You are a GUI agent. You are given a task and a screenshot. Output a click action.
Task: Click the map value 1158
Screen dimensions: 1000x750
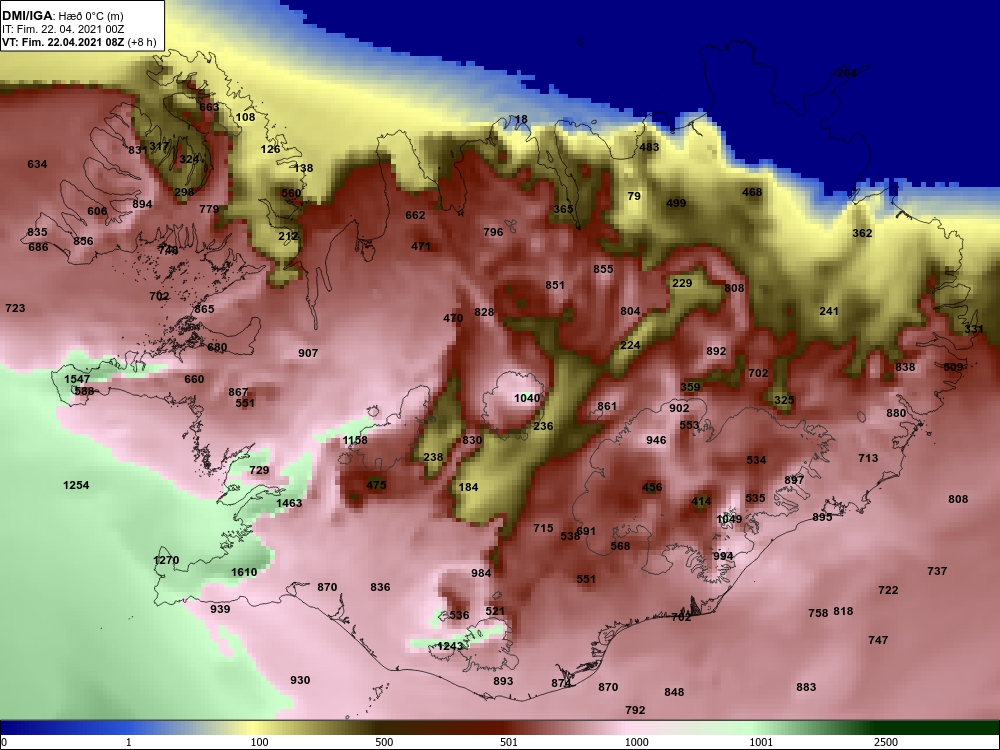coord(355,440)
